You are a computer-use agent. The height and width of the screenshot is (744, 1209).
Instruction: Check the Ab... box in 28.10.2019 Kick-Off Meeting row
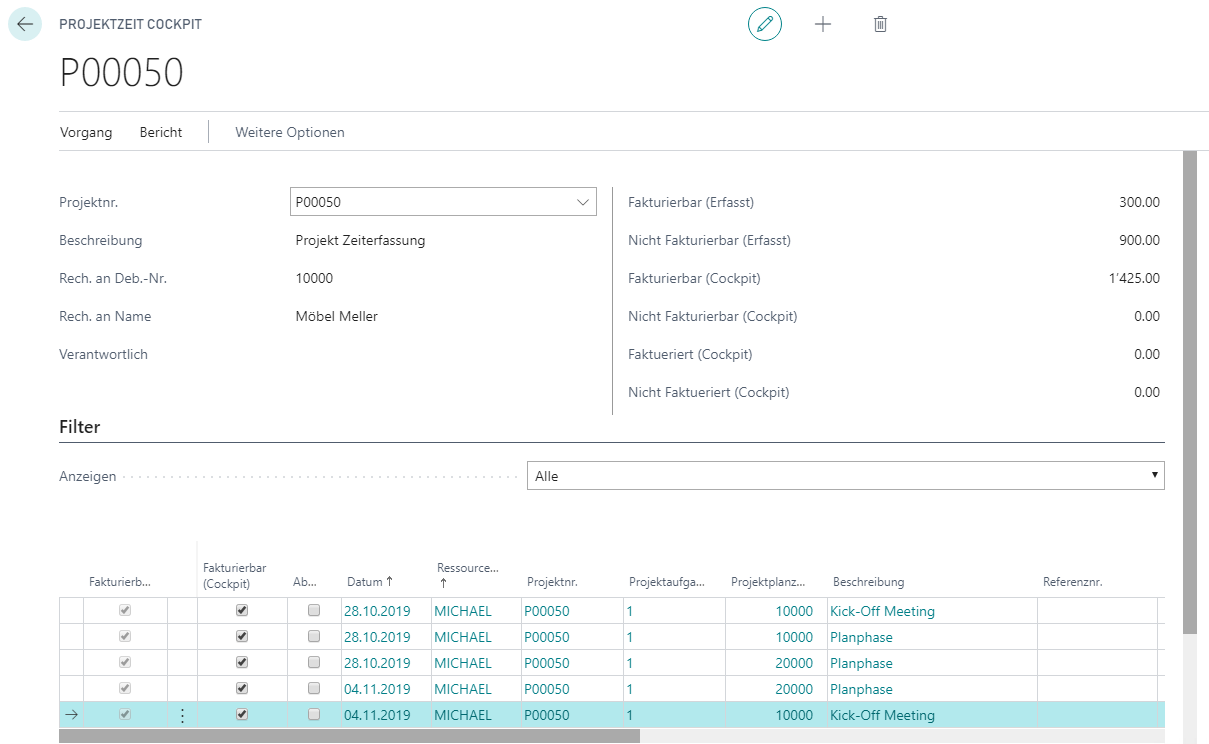(x=314, y=610)
